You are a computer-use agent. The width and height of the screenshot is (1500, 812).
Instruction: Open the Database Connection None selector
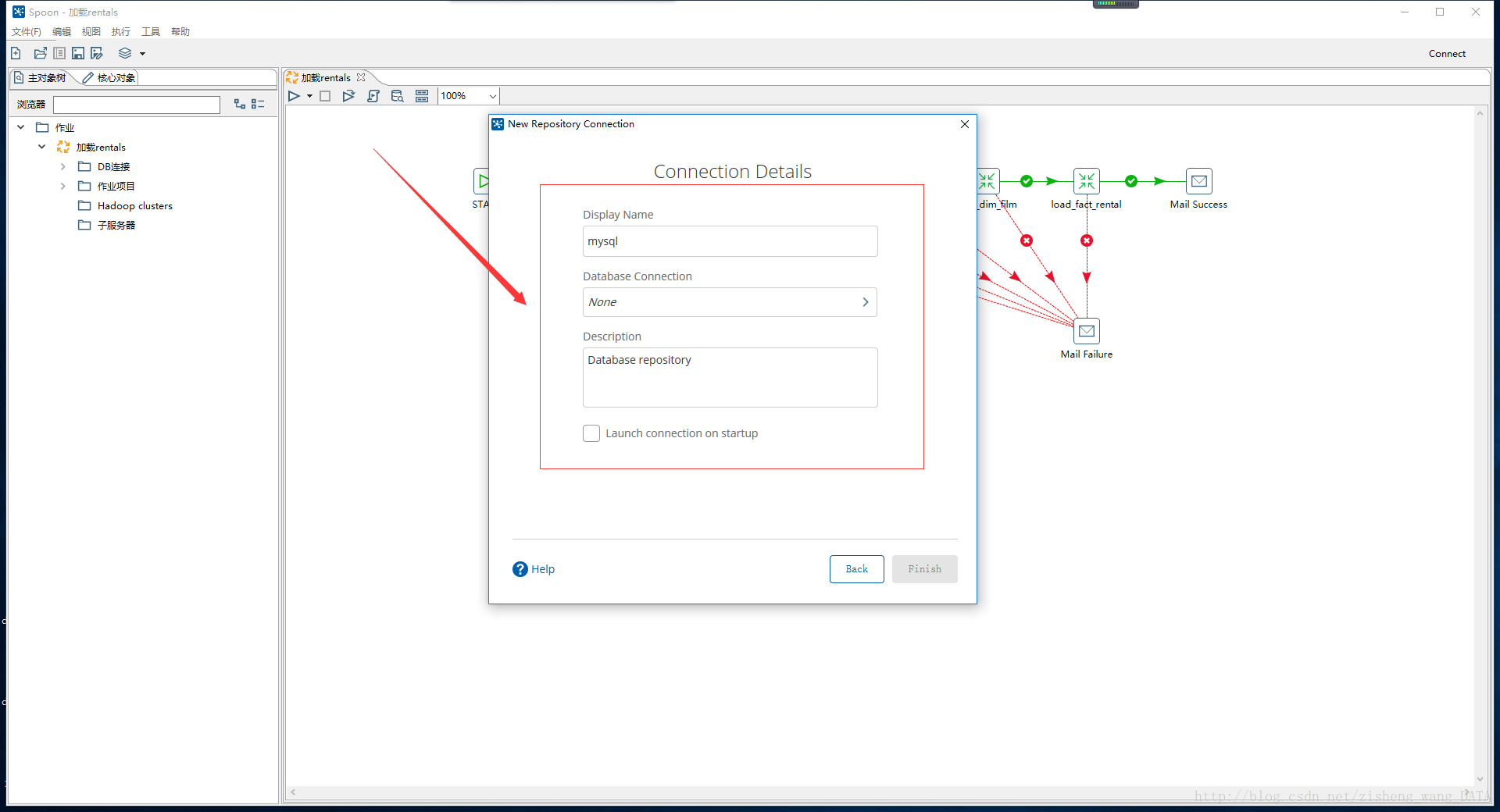tap(730, 302)
